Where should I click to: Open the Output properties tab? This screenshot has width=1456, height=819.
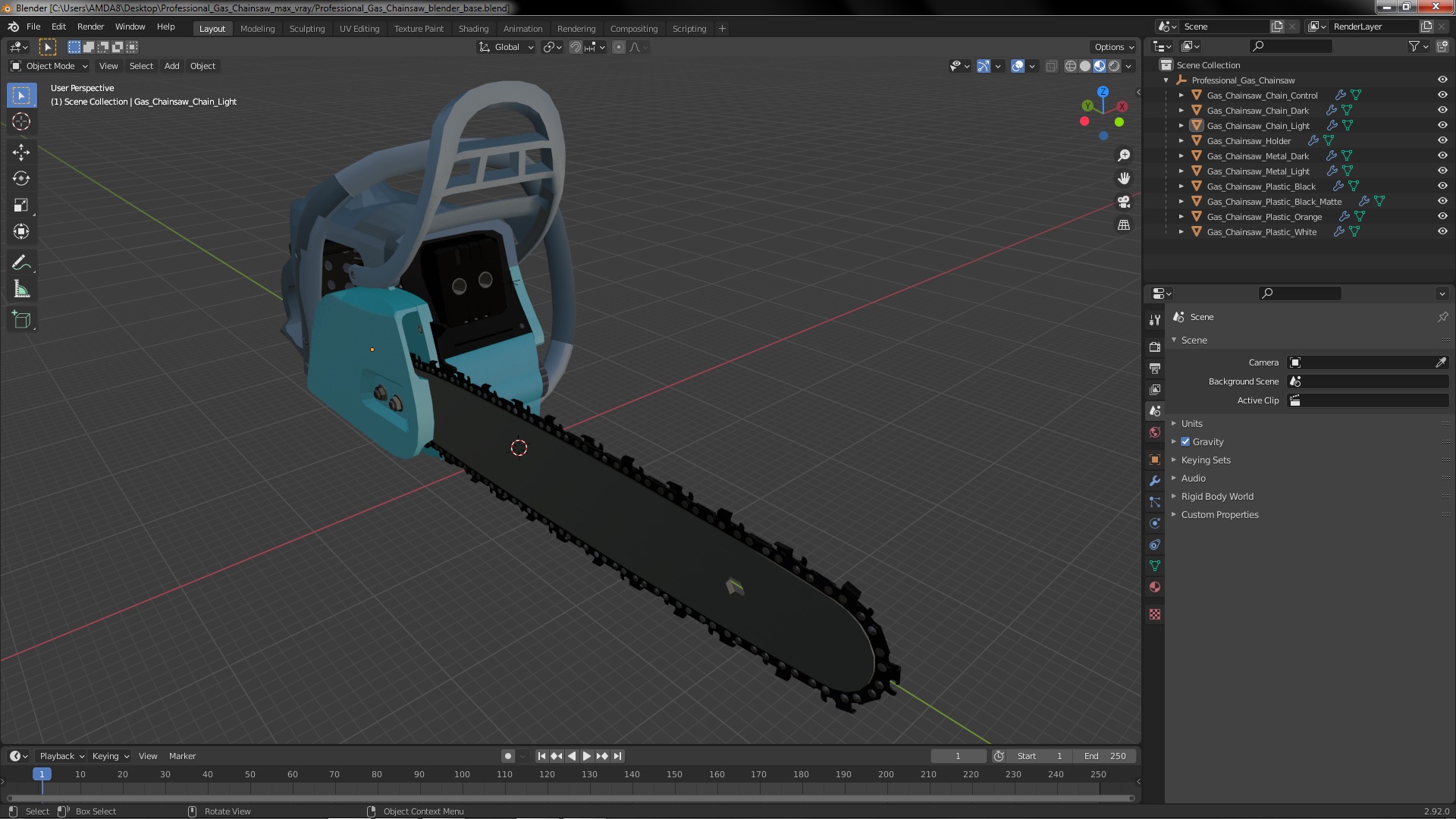[x=1154, y=368]
